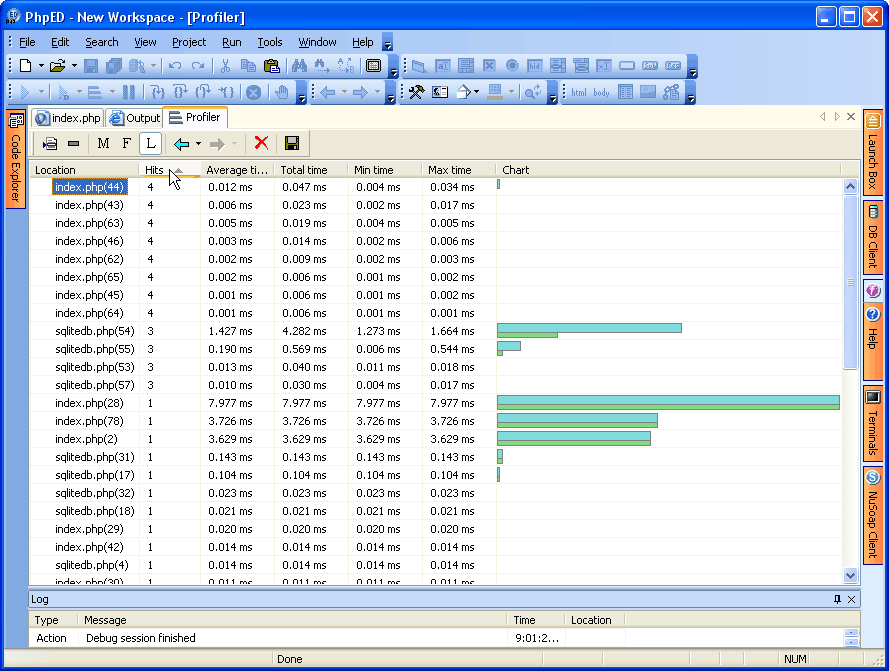Open dropdown arrow next to New document icon

click(41, 66)
